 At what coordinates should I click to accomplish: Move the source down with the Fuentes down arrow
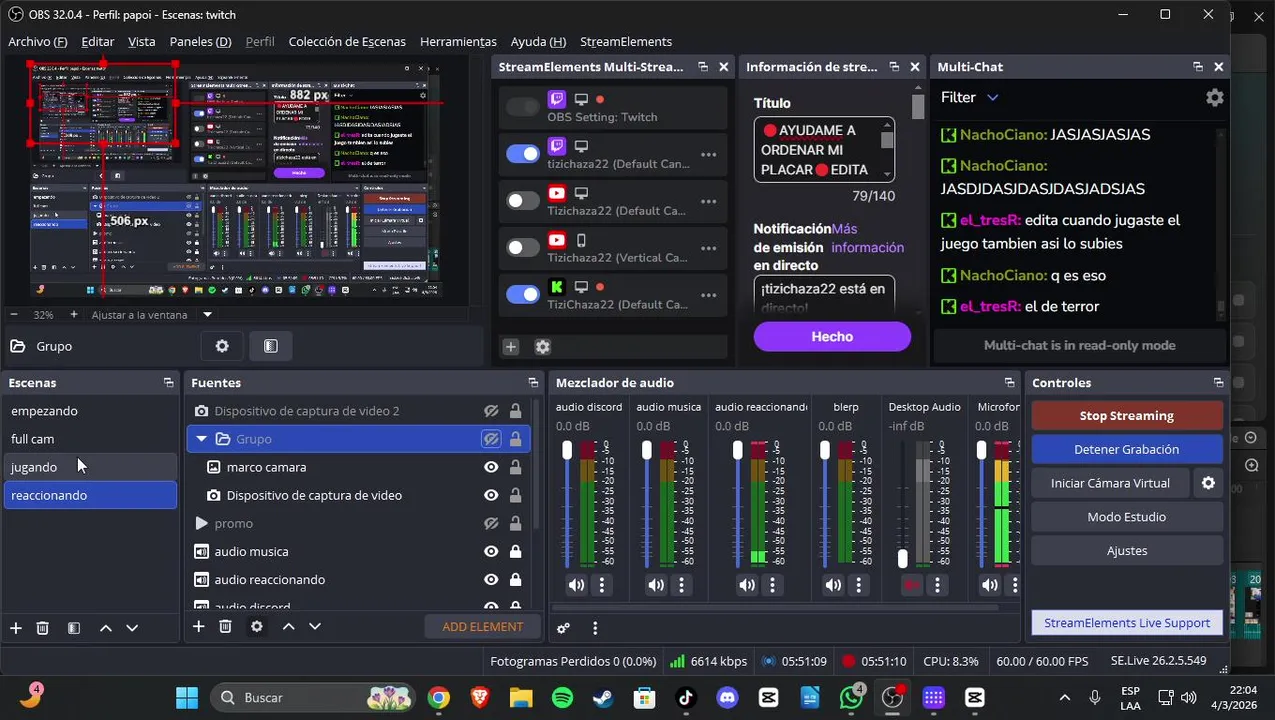click(x=315, y=626)
